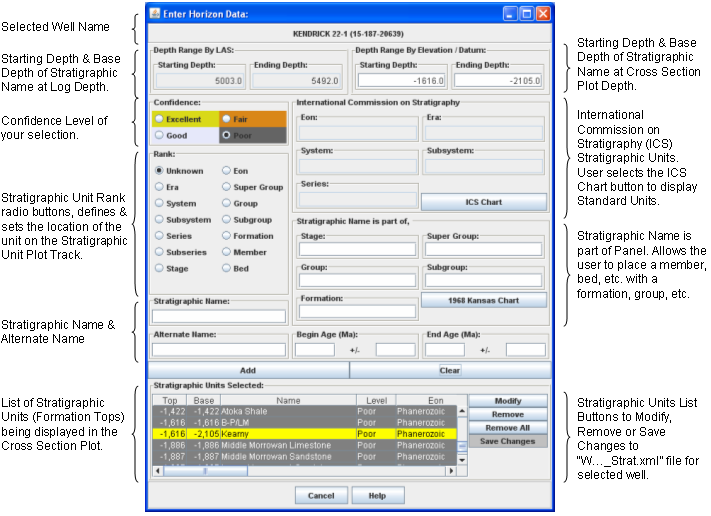This screenshot has width=711, height=516.
Task: Click the LAS Starting Depth field showing 5003.0
Action: (x=200, y=81)
